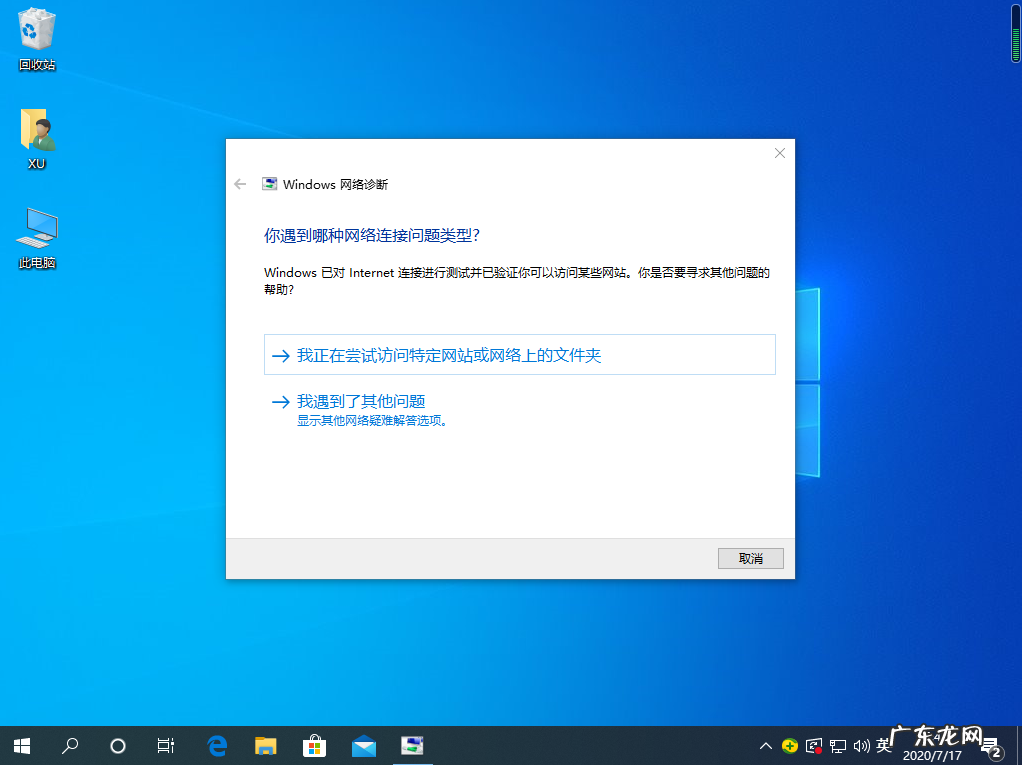
Task: Open the Mail app from the taskbar
Action: 363,746
